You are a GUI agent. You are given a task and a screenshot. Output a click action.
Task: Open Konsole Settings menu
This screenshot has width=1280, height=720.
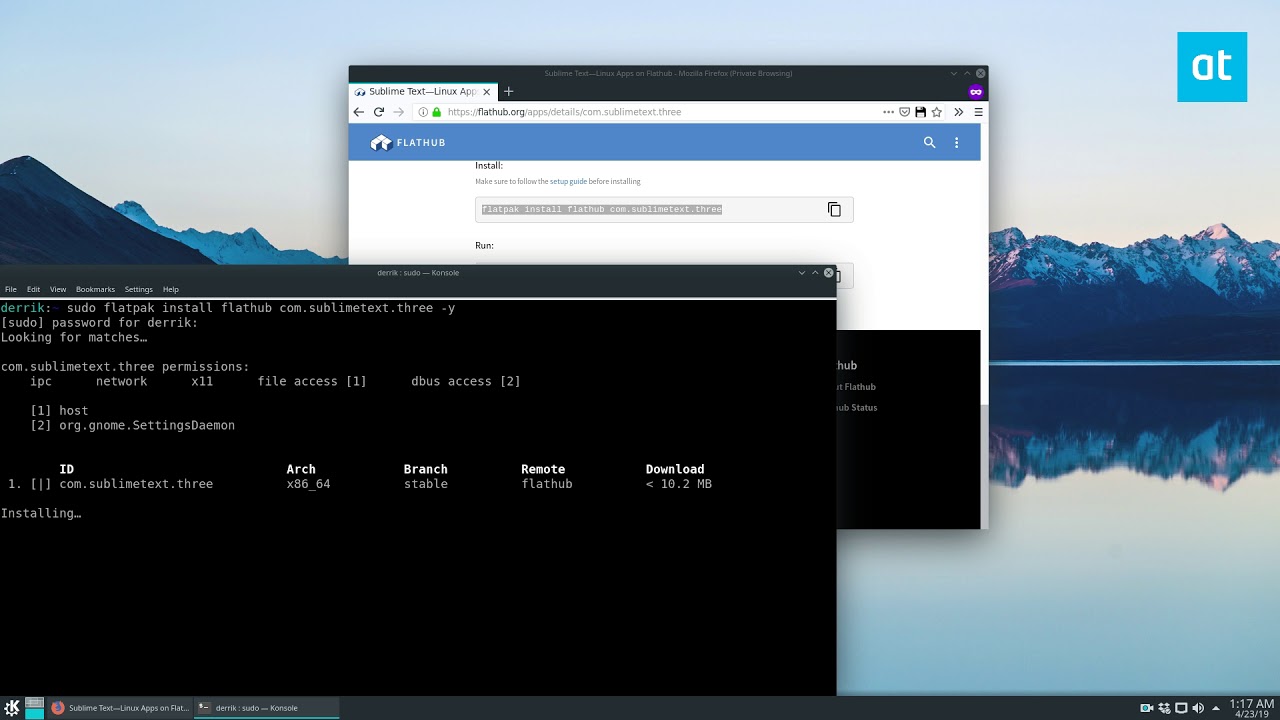pyautogui.click(x=139, y=289)
